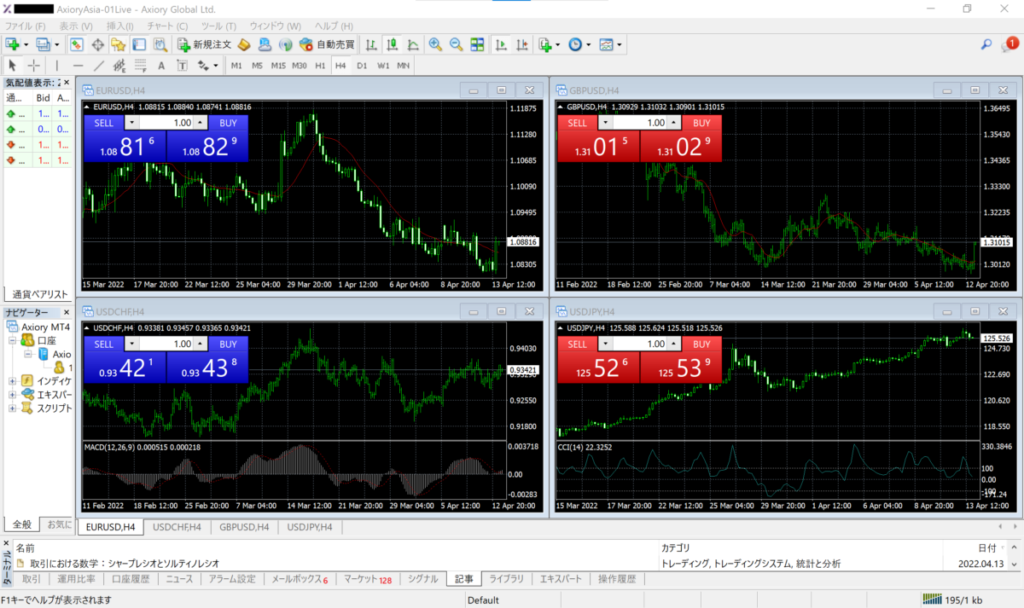The image size is (1024, 608).
Task: Select the Crosshair tool
Action: pos(33,65)
